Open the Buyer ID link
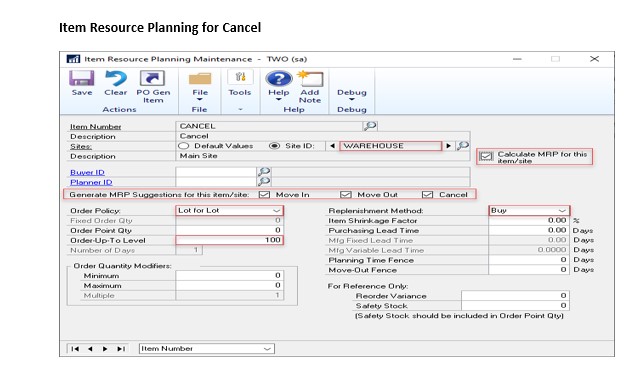The width and height of the screenshot is (641, 370). click(87, 173)
